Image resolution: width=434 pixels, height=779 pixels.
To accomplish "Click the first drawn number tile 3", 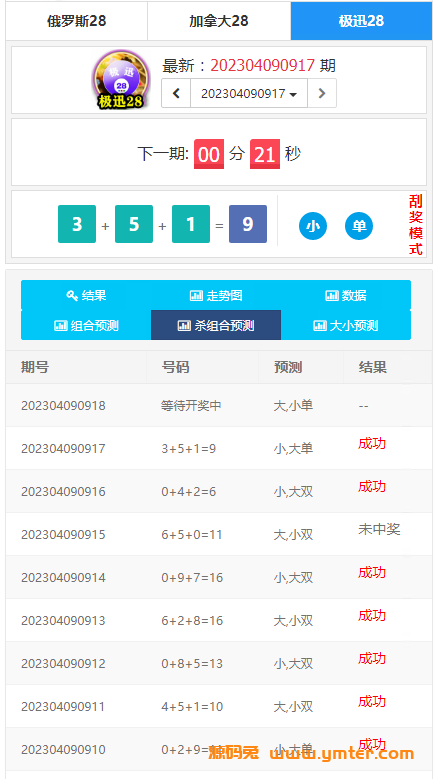I will pyautogui.click(x=77, y=224).
